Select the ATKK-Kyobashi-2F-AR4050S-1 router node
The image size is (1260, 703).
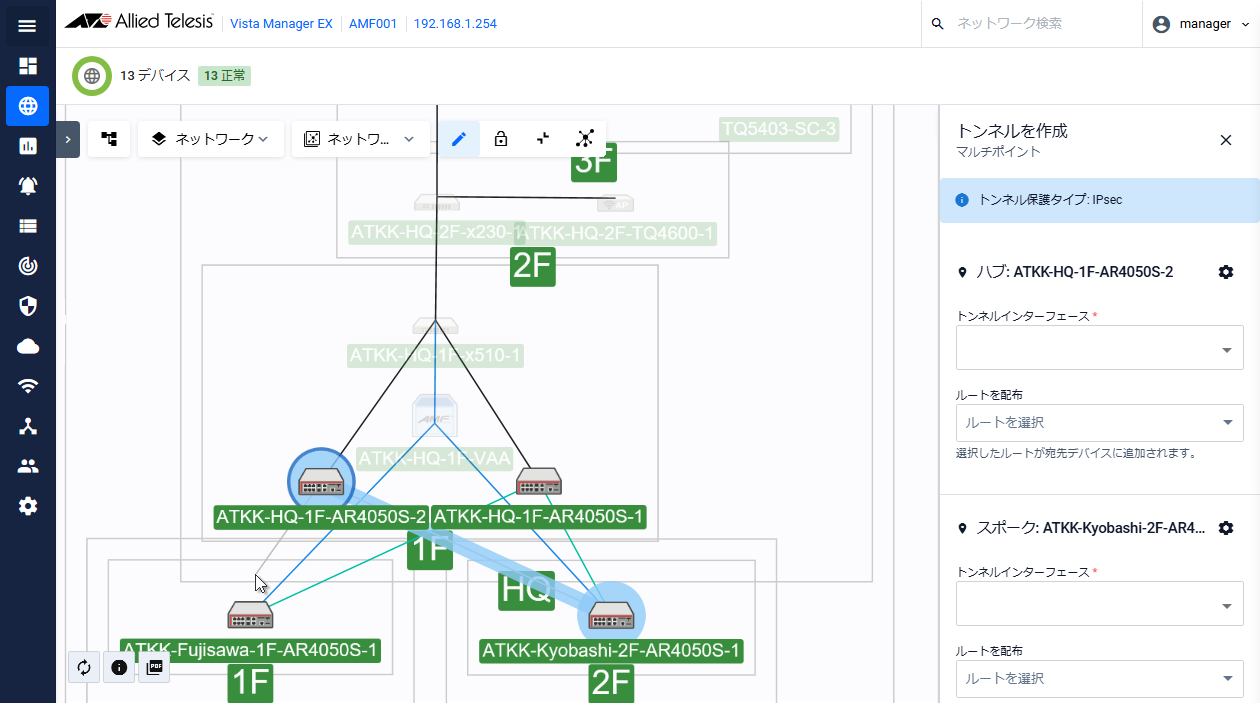(610, 616)
